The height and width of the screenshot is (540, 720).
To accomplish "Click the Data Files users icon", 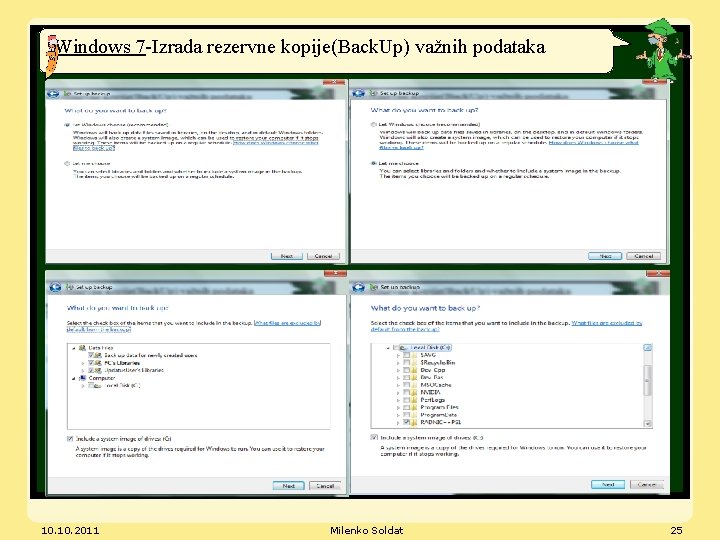I will click(82, 348).
